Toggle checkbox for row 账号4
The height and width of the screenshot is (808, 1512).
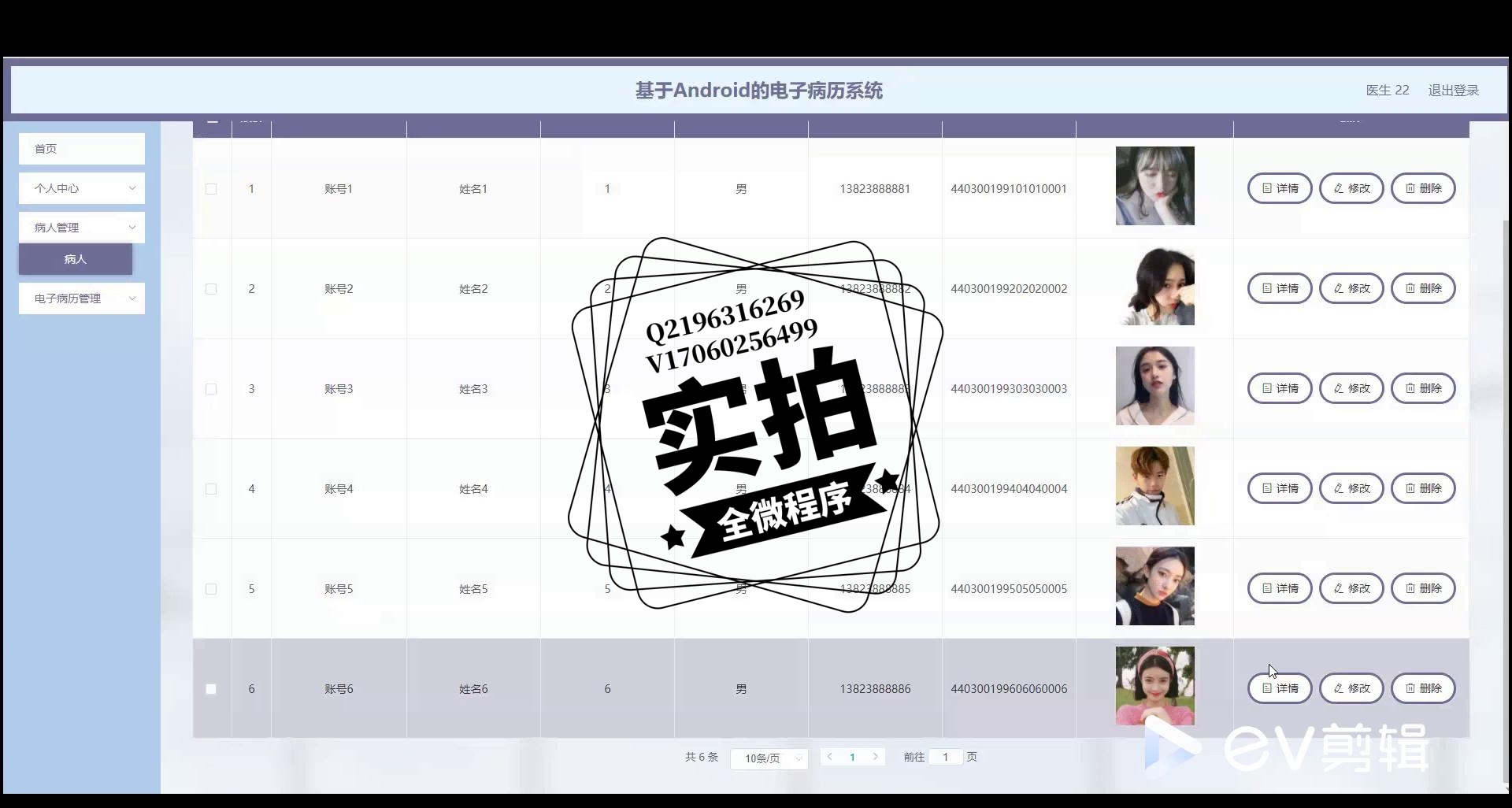[211, 489]
